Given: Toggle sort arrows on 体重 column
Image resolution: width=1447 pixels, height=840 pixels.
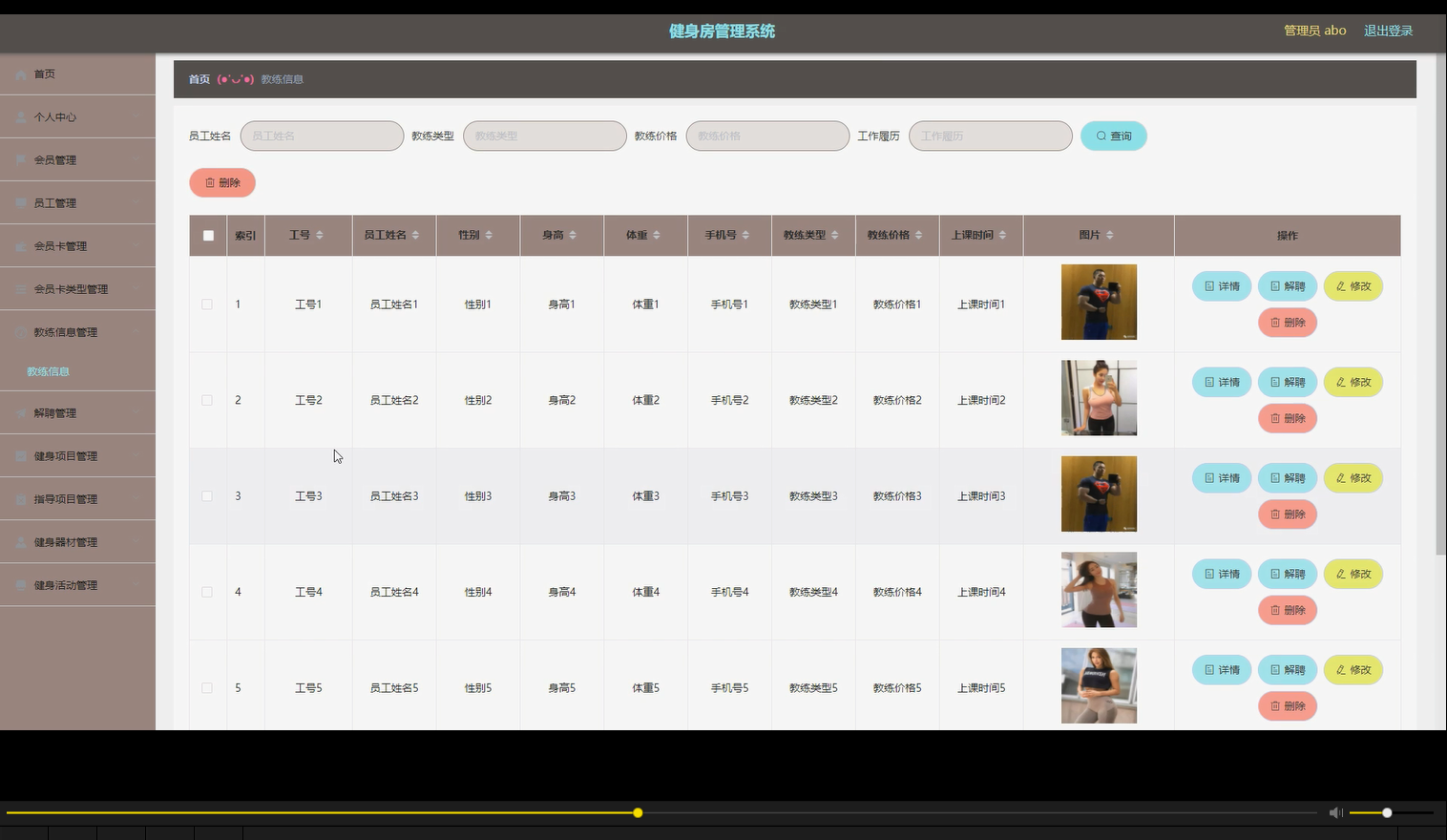Looking at the screenshot, I should pyautogui.click(x=657, y=235).
